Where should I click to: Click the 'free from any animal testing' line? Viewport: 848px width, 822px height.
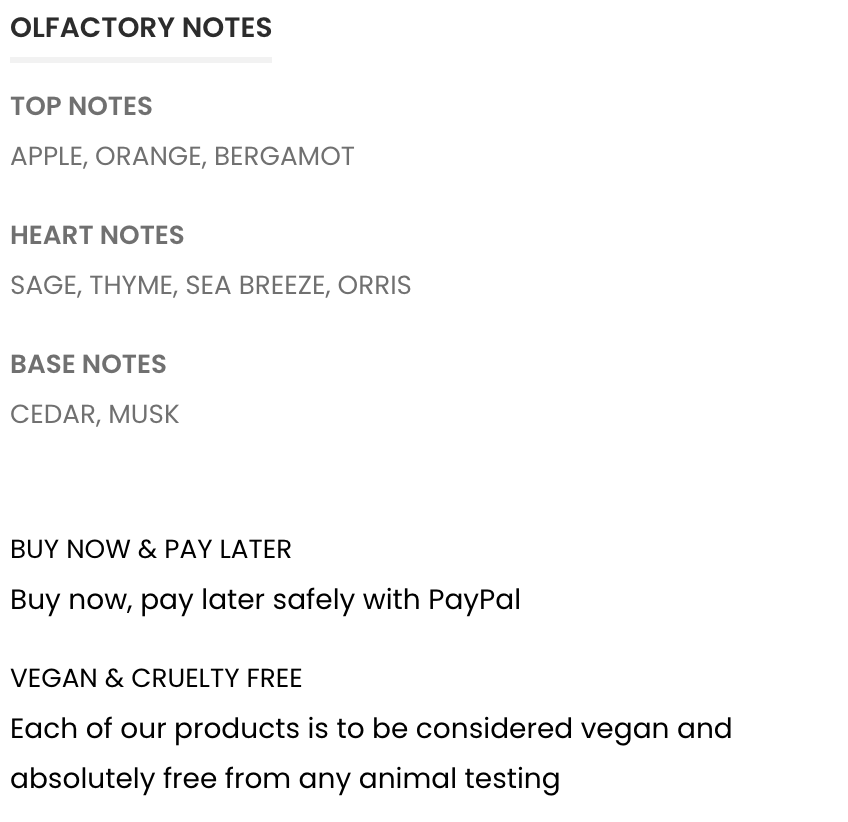point(285,779)
